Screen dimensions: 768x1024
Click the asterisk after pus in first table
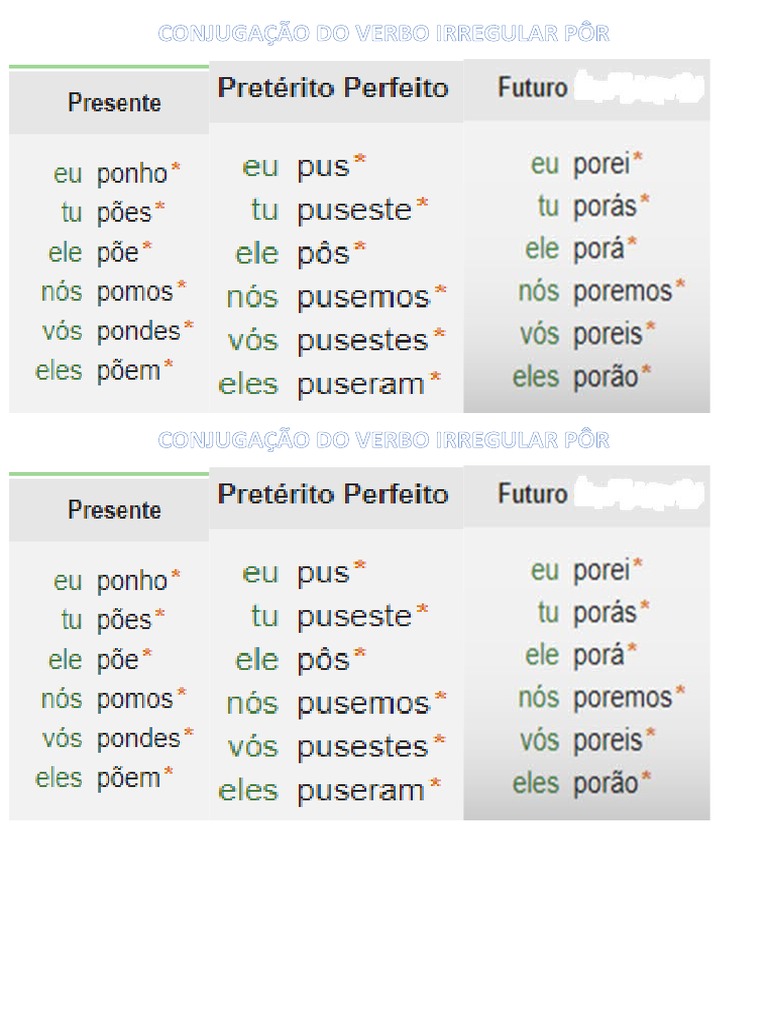[360, 161]
